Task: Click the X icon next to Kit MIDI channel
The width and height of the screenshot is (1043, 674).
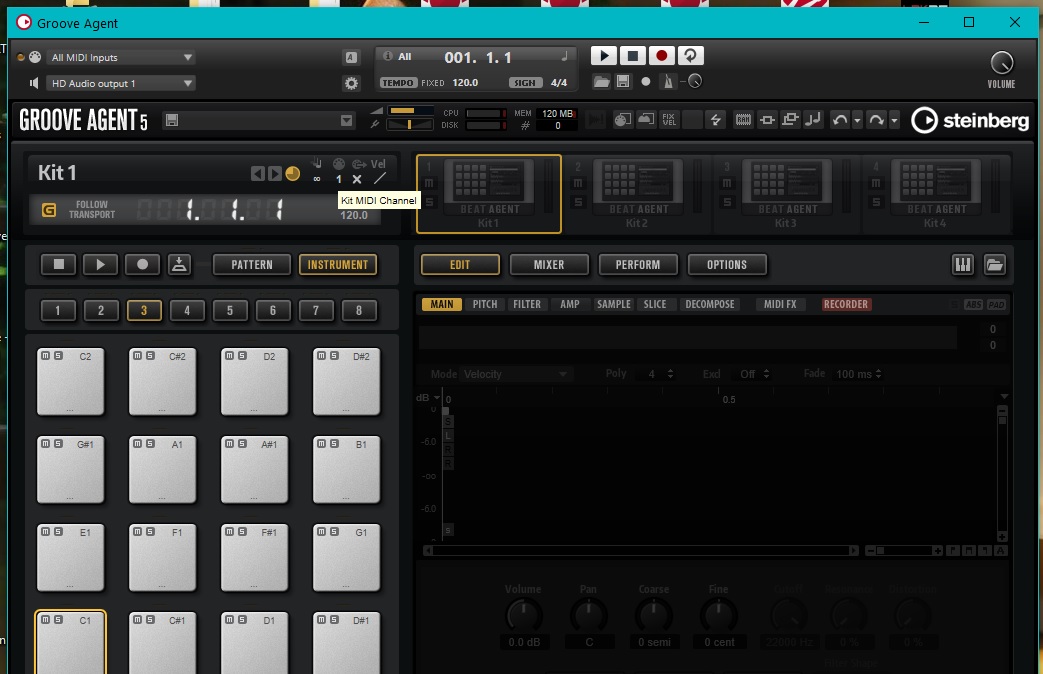Action: (x=357, y=179)
